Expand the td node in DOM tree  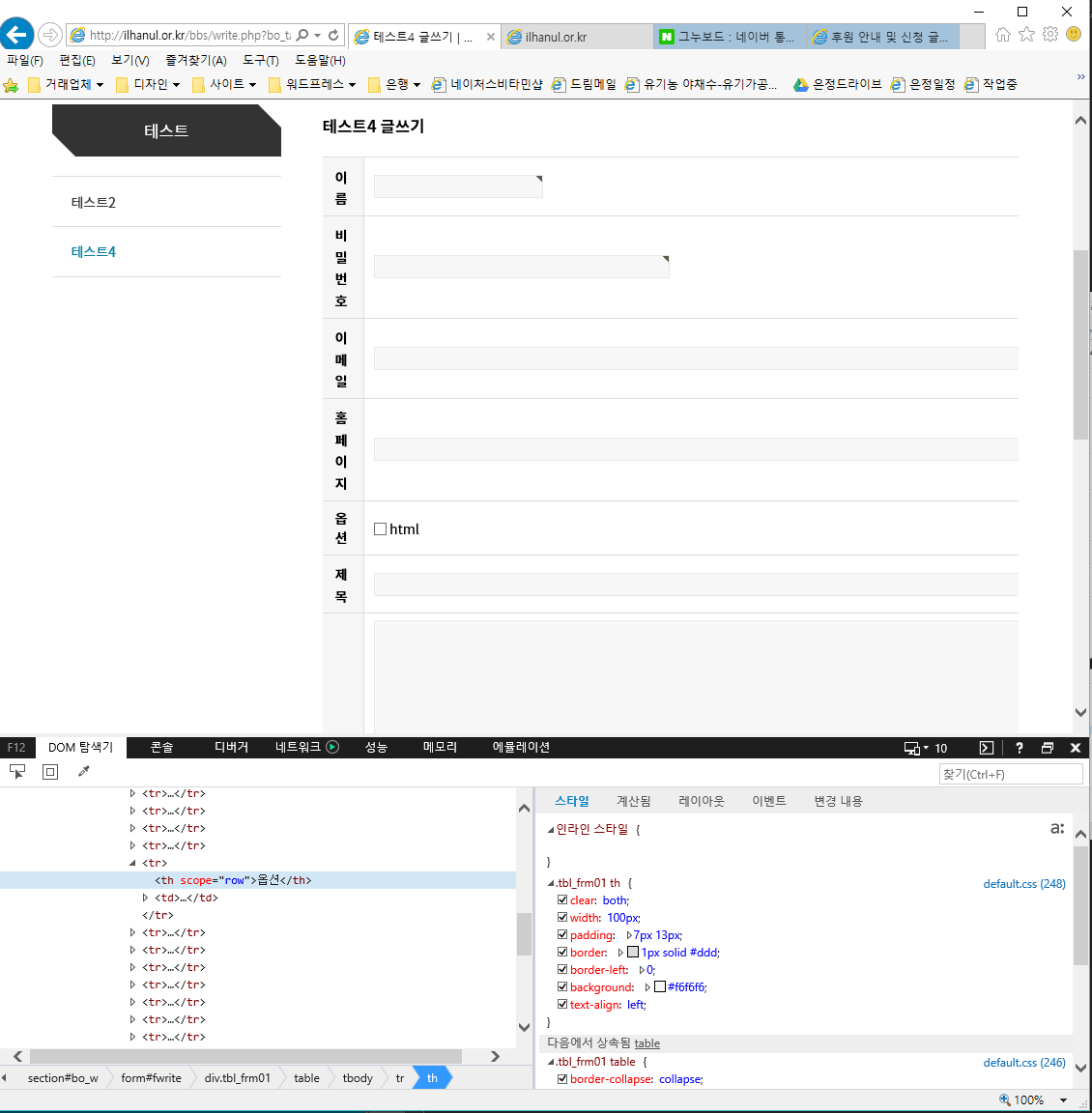click(146, 898)
